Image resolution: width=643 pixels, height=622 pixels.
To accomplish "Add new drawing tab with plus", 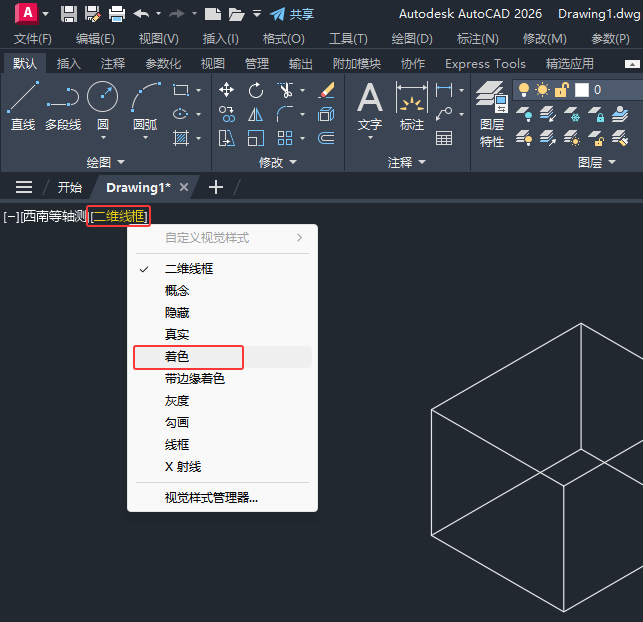I will pos(216,187).
